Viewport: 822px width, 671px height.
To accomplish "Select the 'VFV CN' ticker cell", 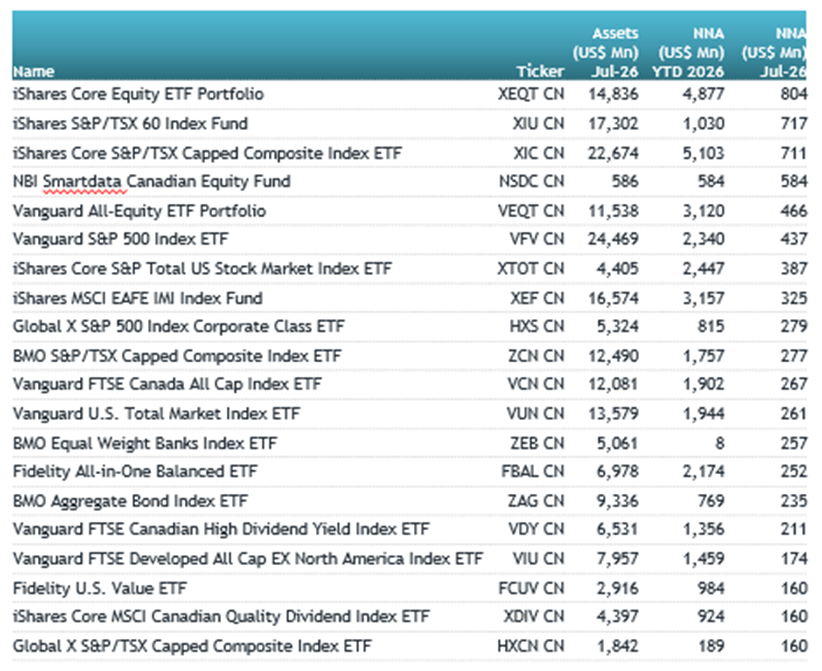I will [537, 239].
